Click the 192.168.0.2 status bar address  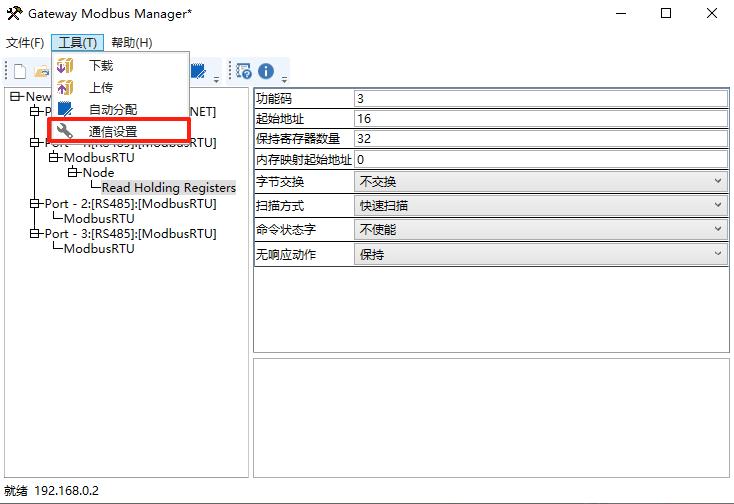point(66,491)
